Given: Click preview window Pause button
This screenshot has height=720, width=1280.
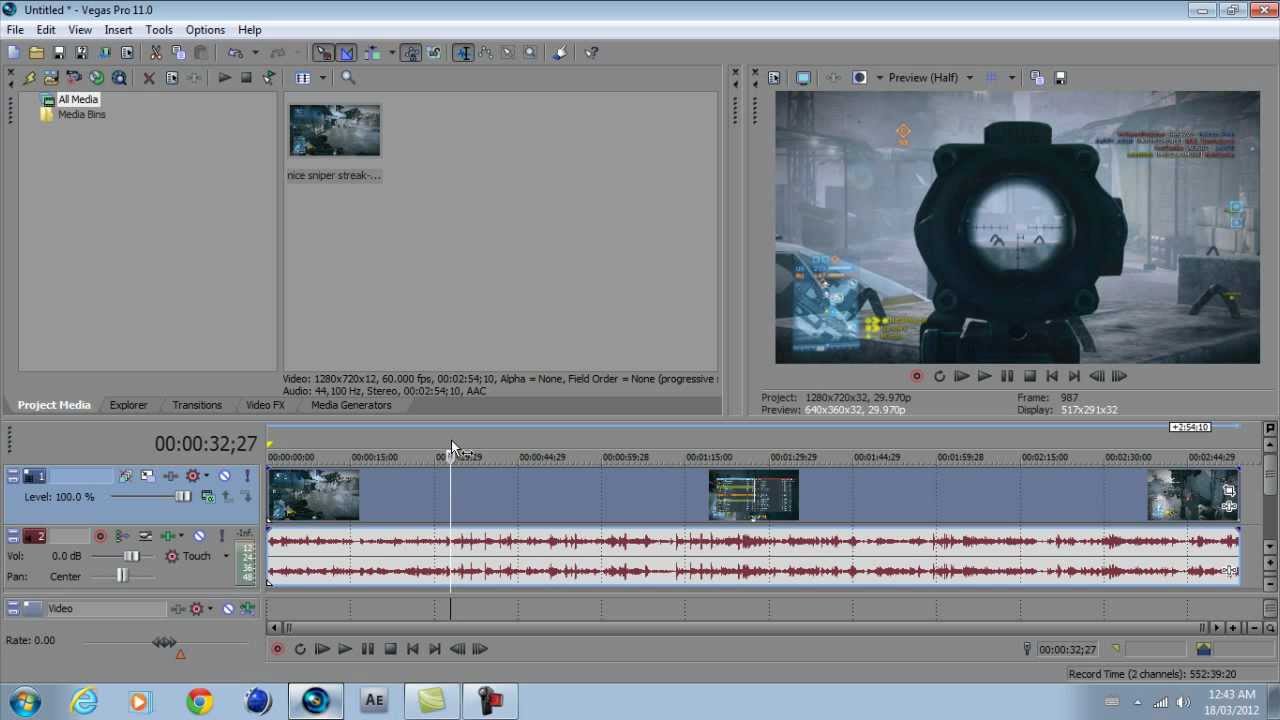Looking at the screenshot, I should coord(1007,376).
